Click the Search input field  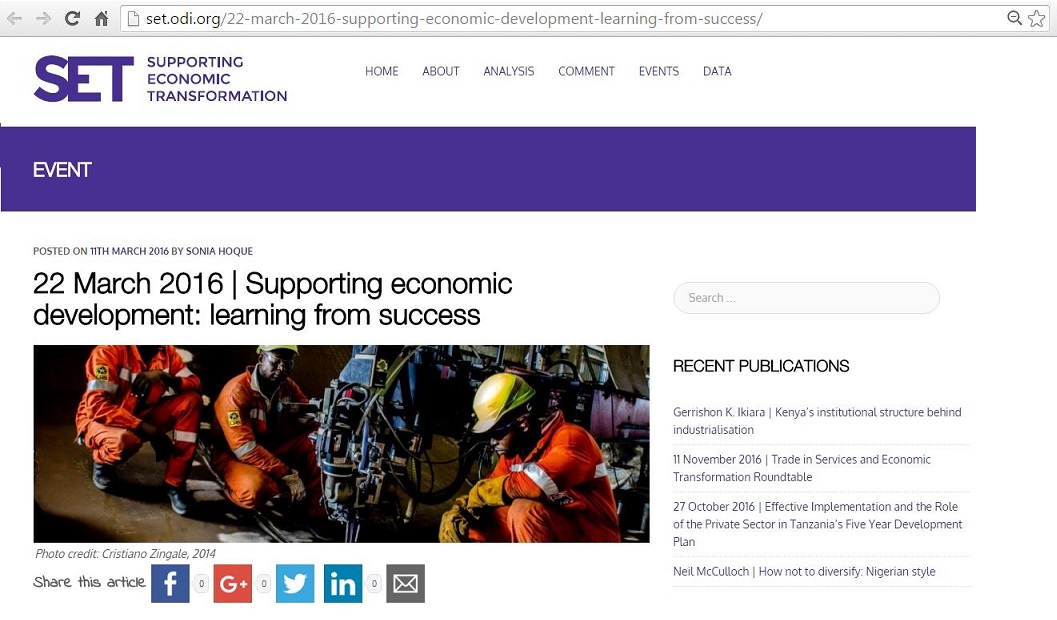[x=806, y=298]
